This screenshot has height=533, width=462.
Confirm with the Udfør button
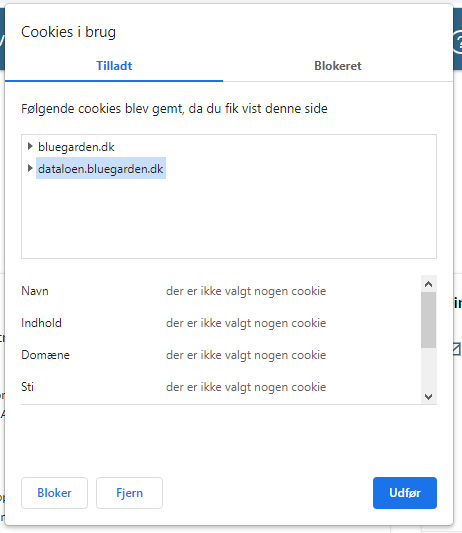click(x=405, y=493)
